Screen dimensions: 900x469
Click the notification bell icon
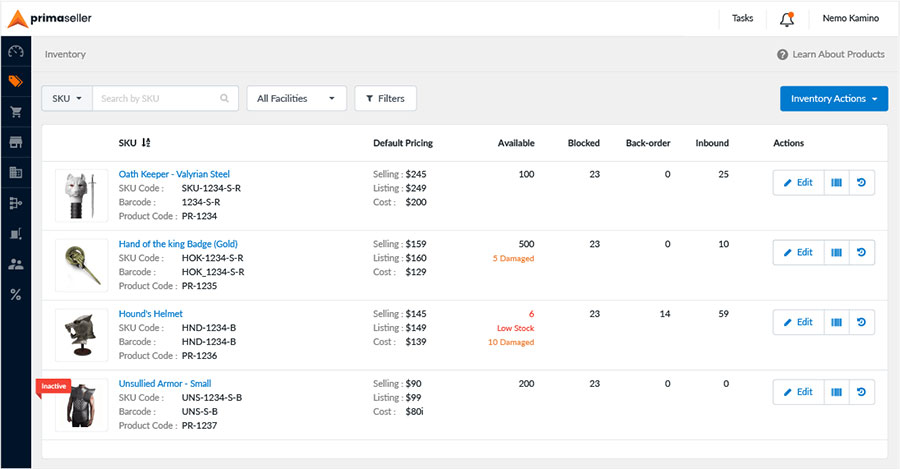[x=787, y=19]
